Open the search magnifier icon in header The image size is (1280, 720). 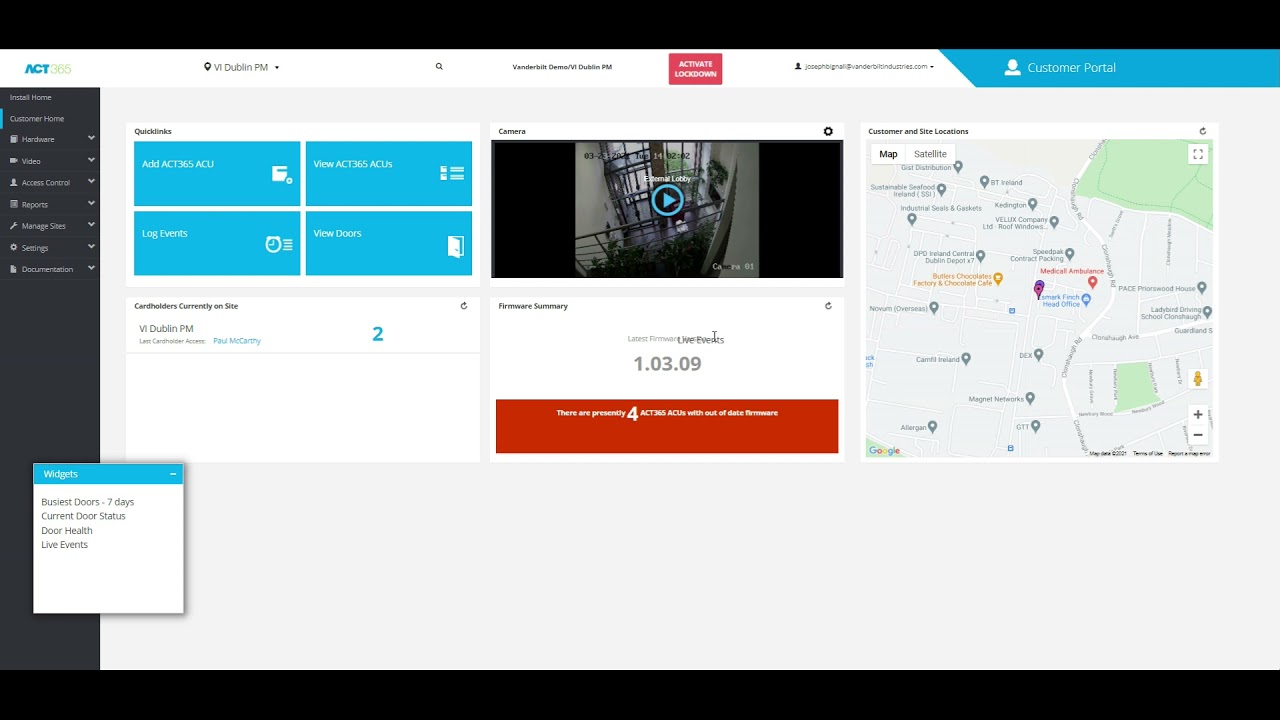[439, 67]
